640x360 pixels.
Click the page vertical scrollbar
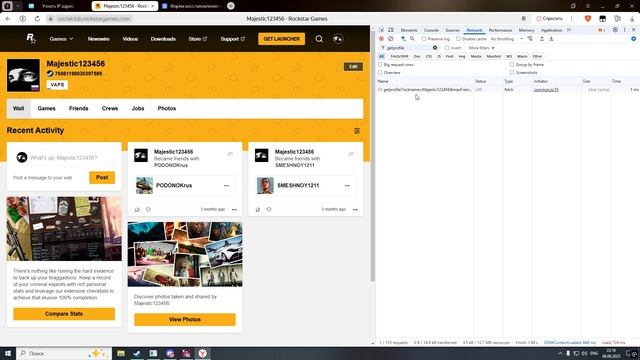coord(373,155)
